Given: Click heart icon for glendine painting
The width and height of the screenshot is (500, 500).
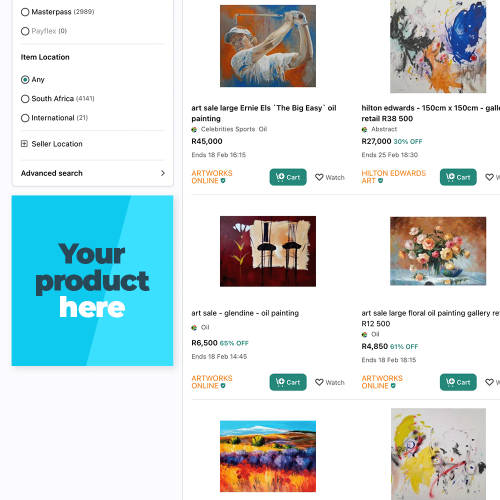Looking at the screenshot, I should (319, 382).
